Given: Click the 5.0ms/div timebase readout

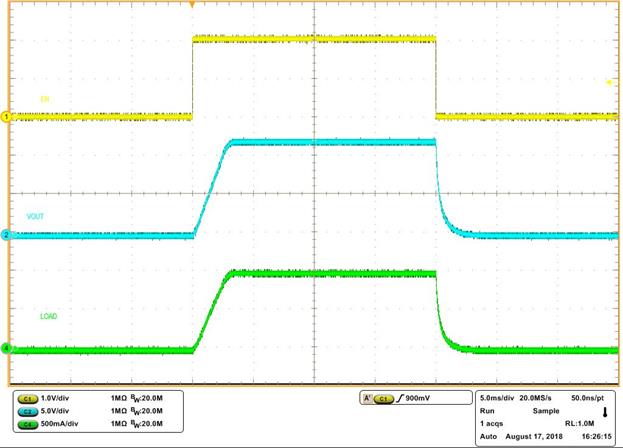Looking at the screenshot, I should [x=502, y=398].
